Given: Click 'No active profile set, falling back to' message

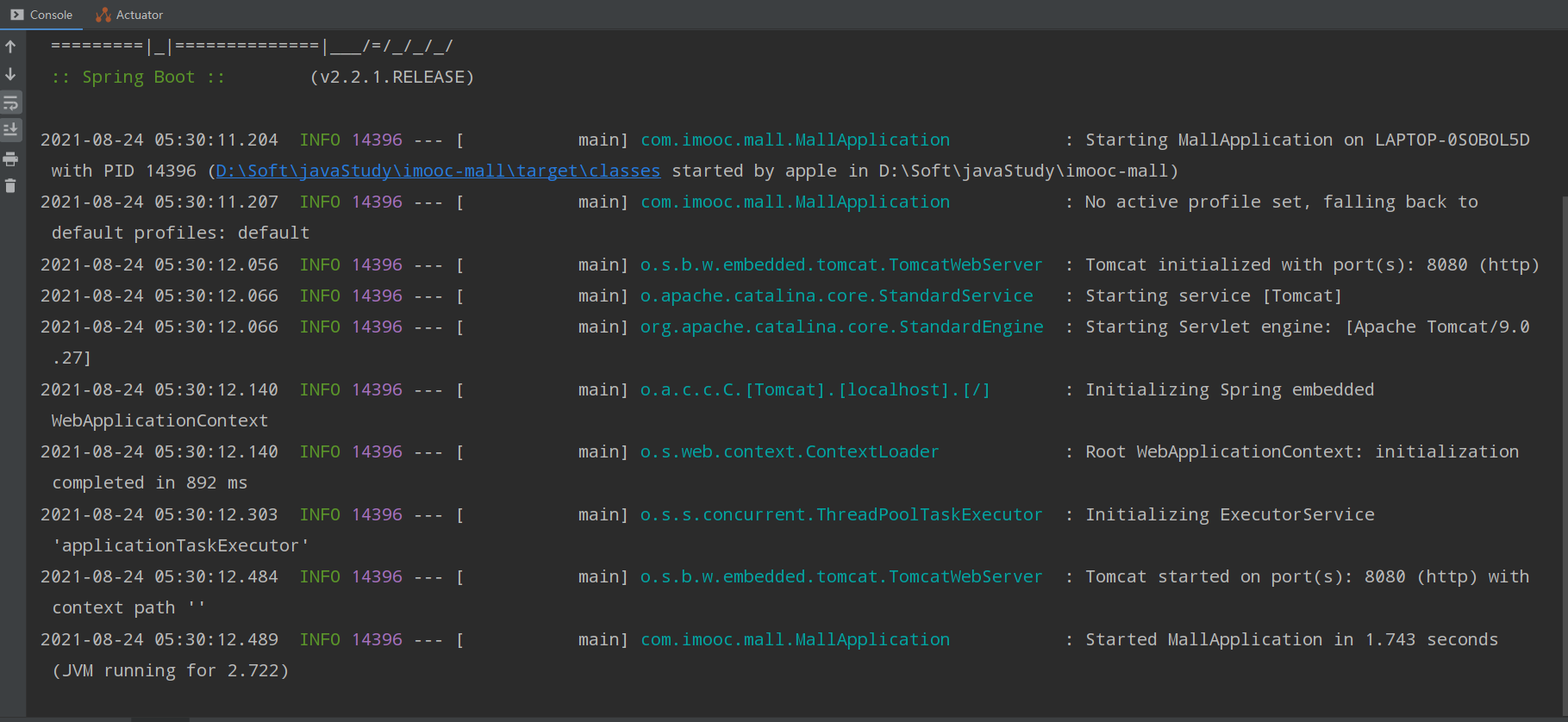Looking at the screenshot, I should [1282, 202].
